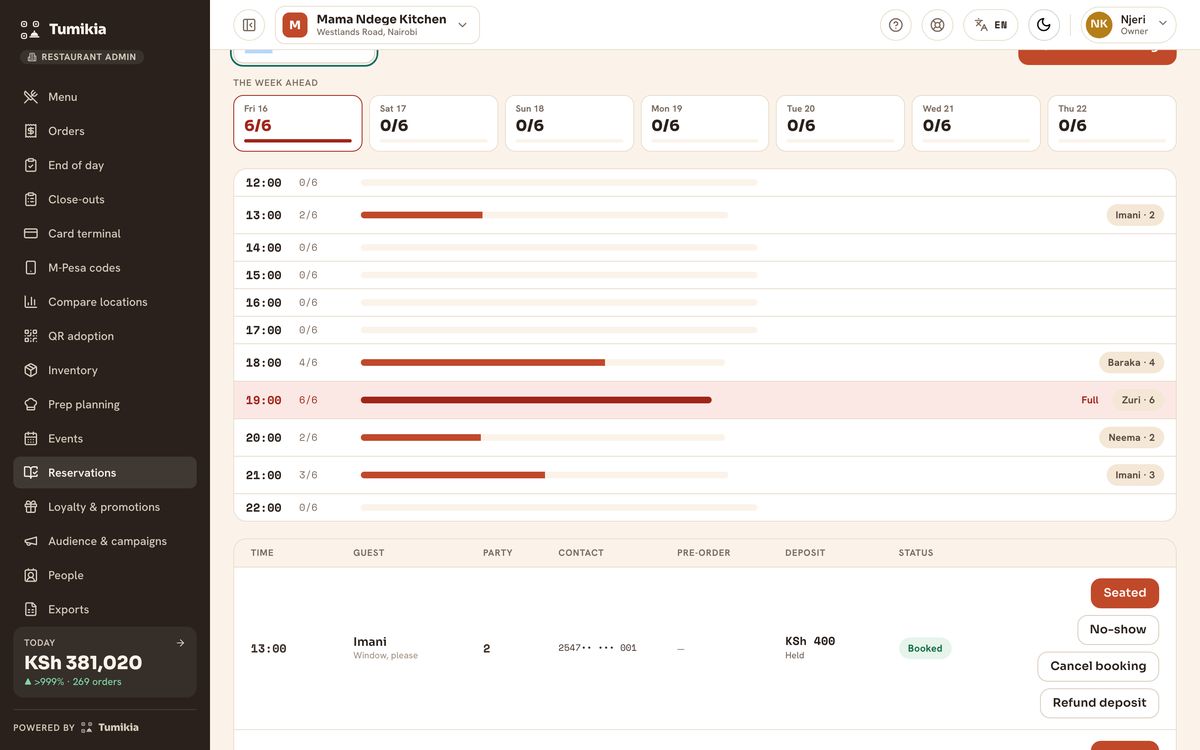1200x750 pixels.
Task: Click the Cancel booking button
Action: point(1098,667)
